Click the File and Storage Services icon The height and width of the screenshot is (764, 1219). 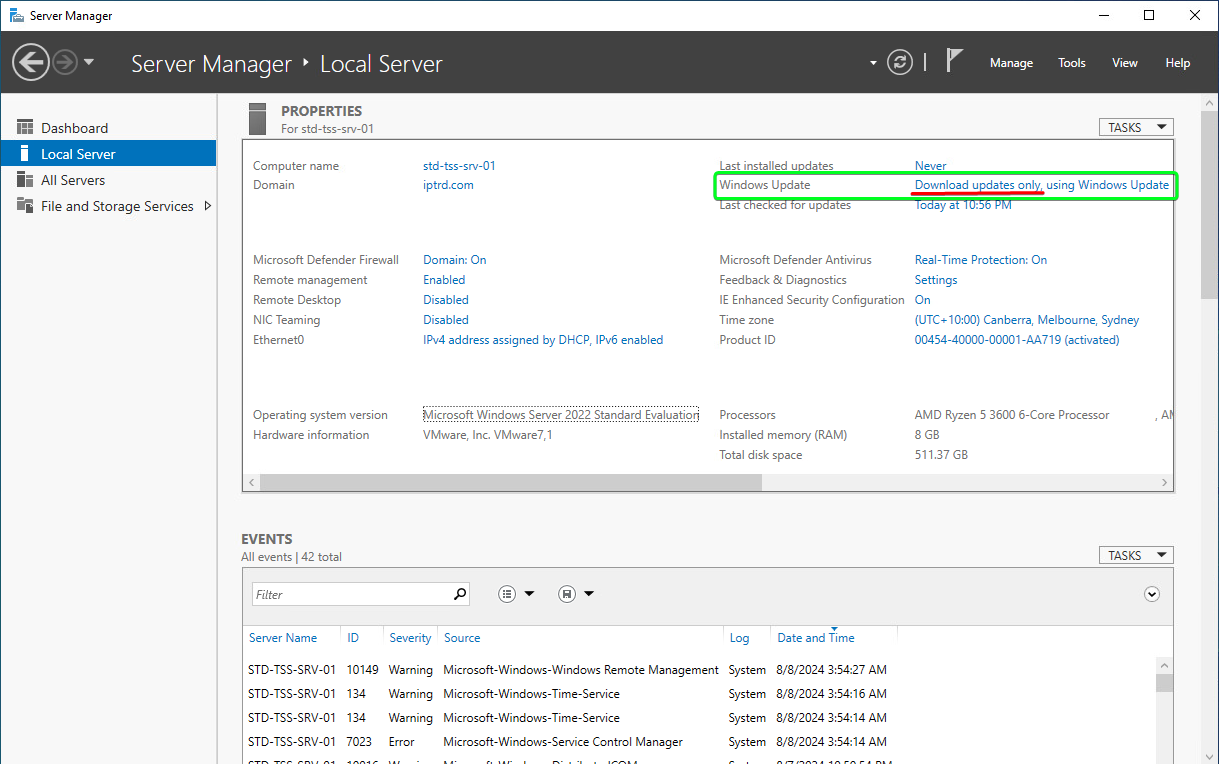(25, 206)
